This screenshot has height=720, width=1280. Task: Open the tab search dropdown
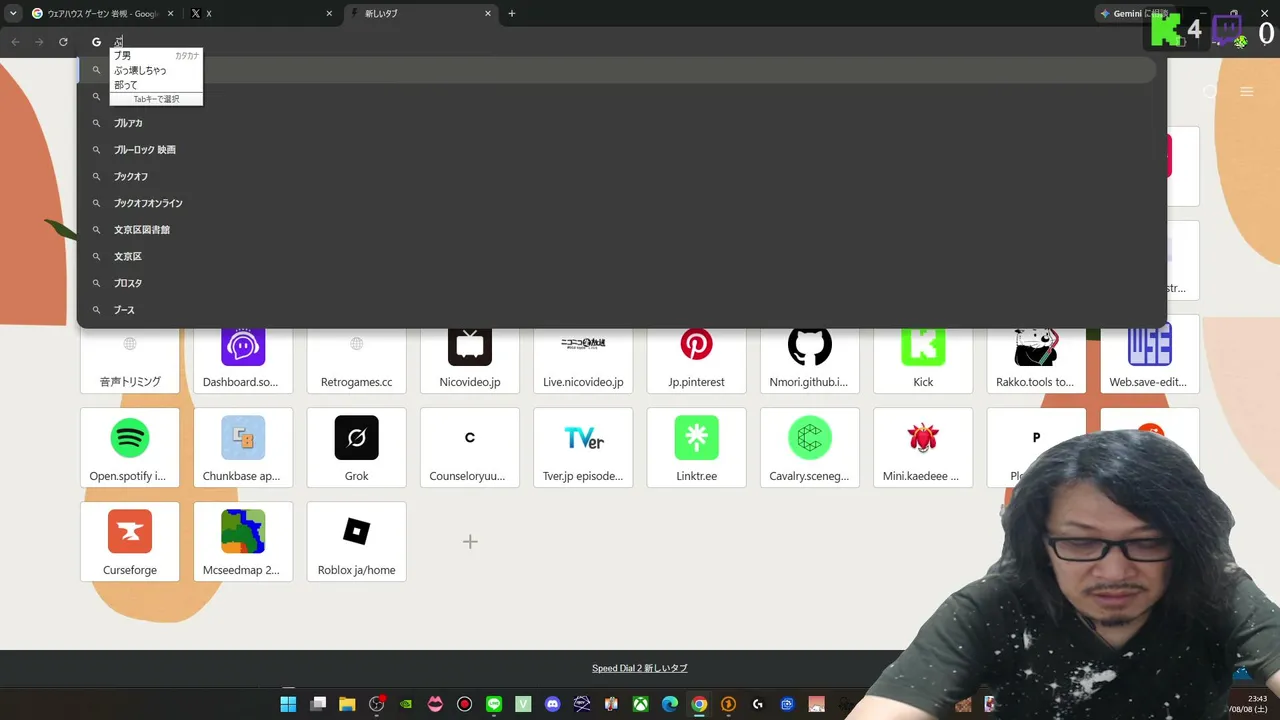[x=13, y=13]
